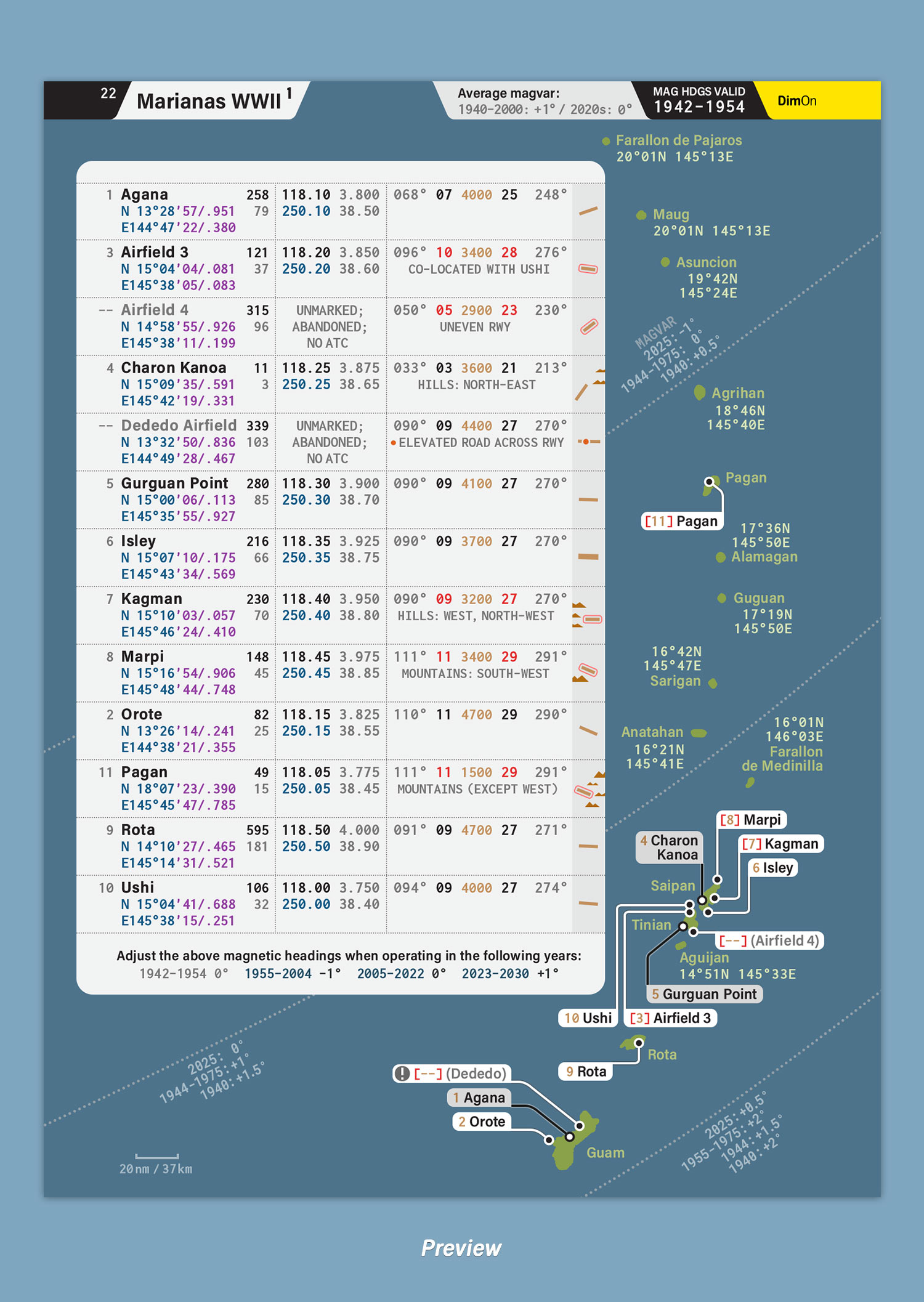
Task: Click the warning icon beside the Dededo map label
Action: coord(402,1074)
